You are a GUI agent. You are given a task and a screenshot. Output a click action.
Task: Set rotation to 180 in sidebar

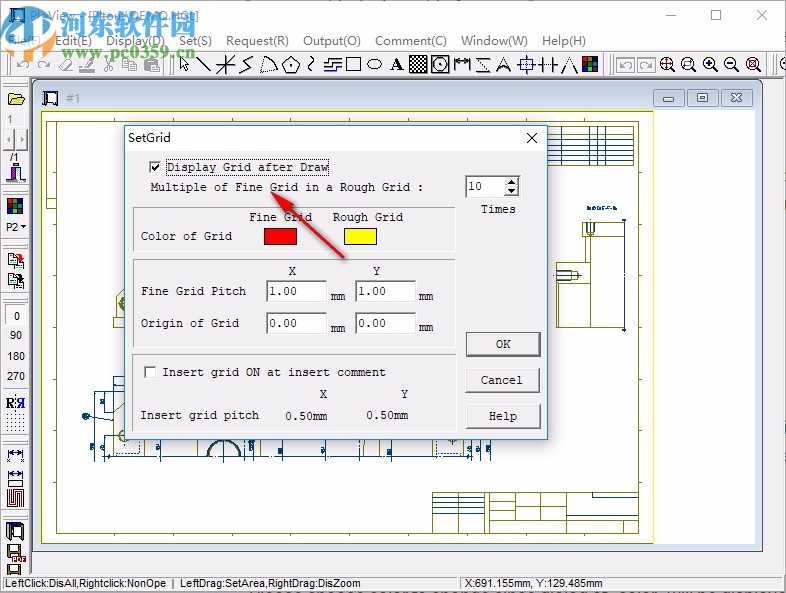16,356
